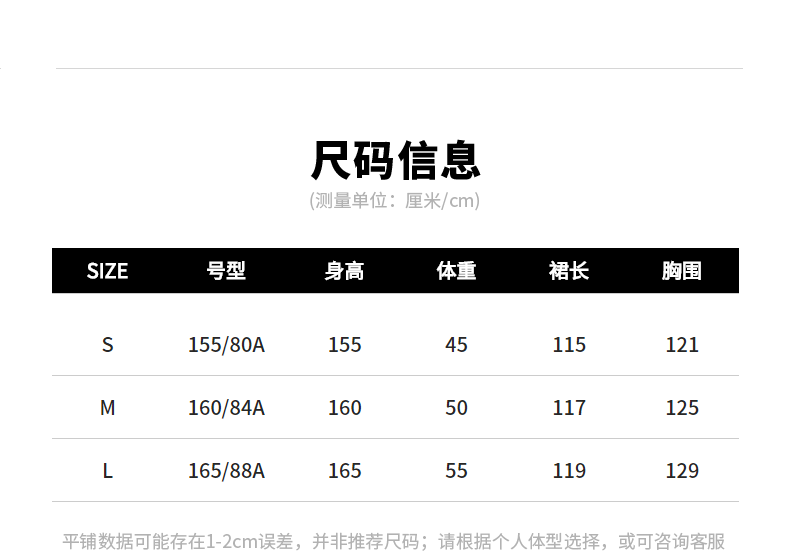Click the skirt length value 117
Screen dimensions: 790x552
click(569, 408)
